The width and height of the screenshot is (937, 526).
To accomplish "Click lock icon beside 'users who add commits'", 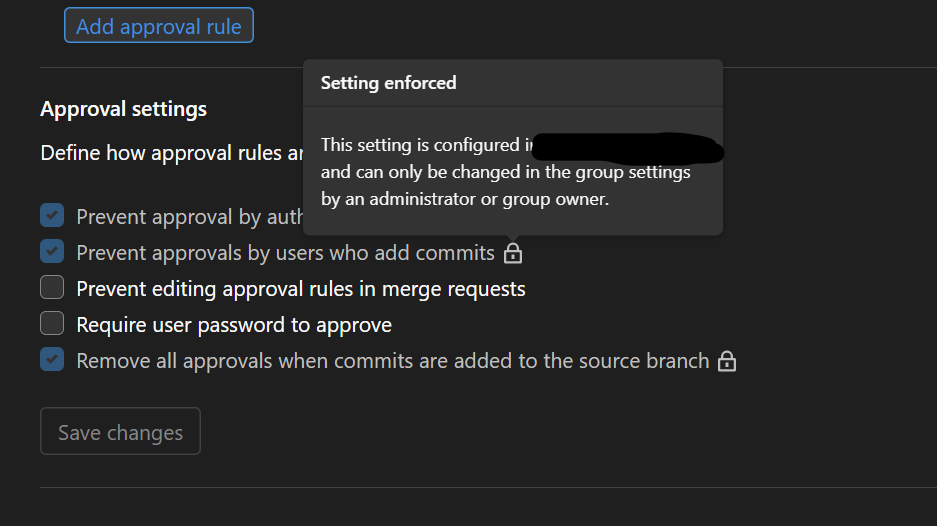I will tap(513, 253).
